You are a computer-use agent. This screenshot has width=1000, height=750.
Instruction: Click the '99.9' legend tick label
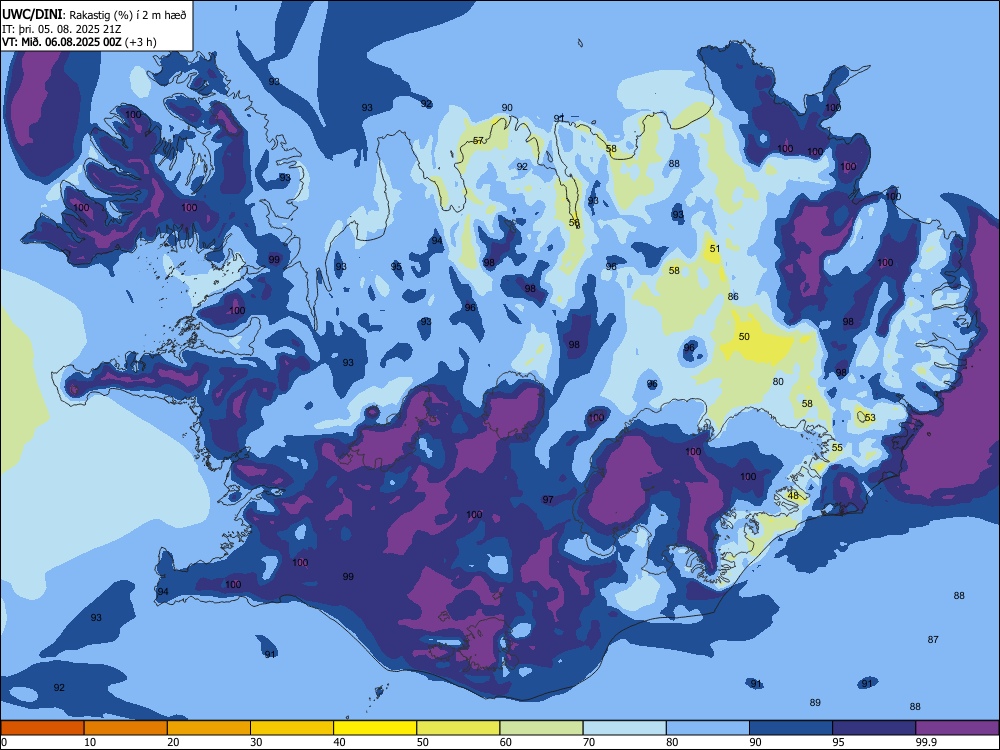click(x=925, y=742)
